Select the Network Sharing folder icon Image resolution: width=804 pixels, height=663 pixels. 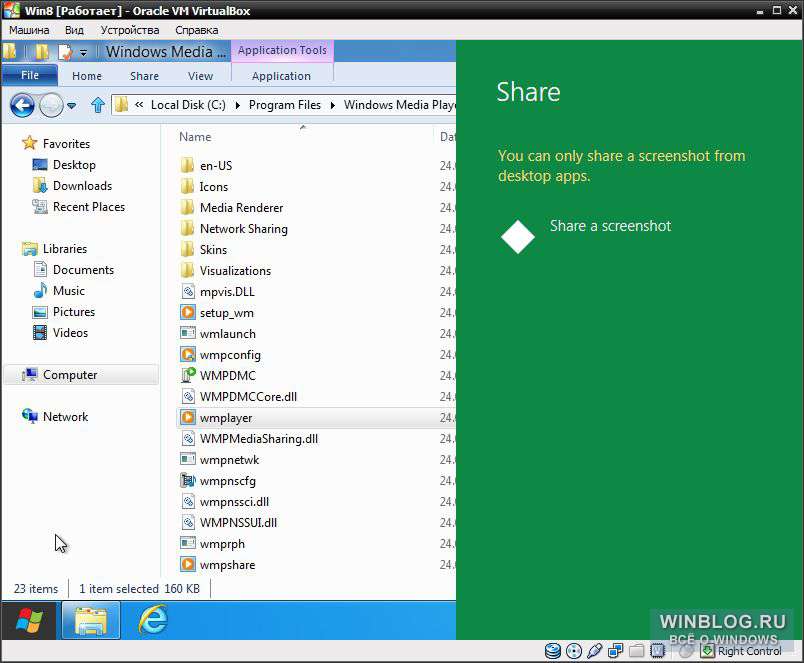[188, 229]
